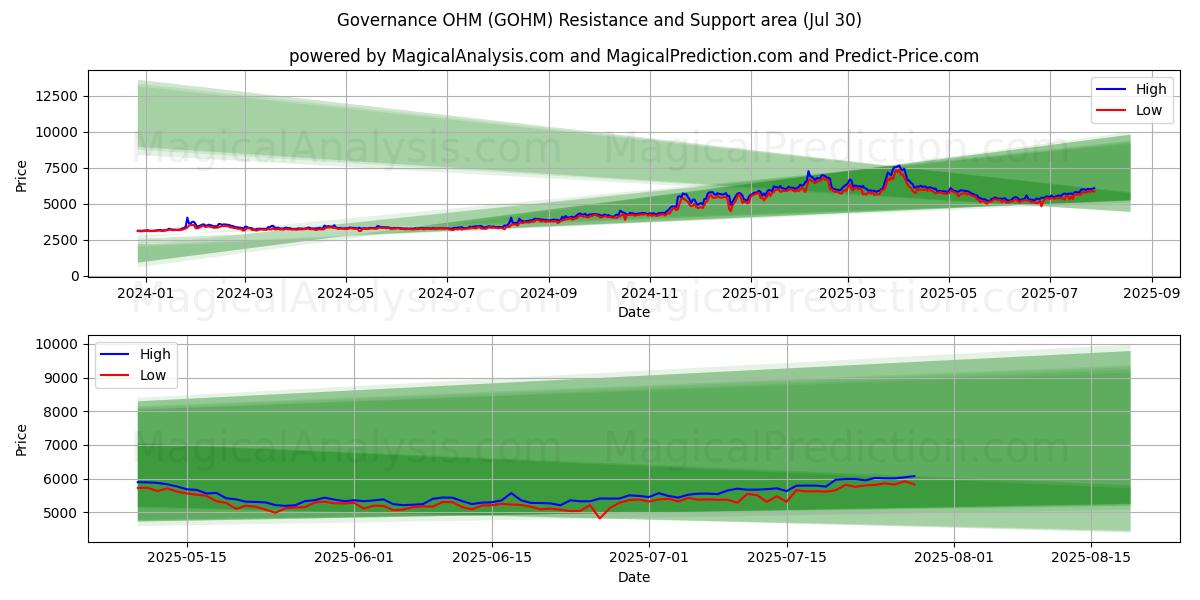Click the "9000" y-axis tick label

(x=60, y=378)
